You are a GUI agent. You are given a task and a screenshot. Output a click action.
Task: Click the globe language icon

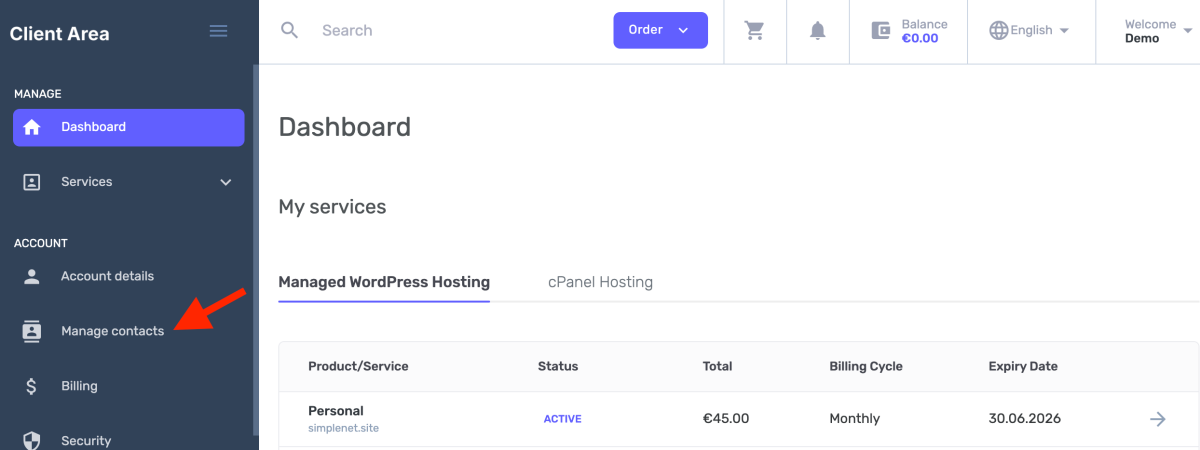[998, 30]
